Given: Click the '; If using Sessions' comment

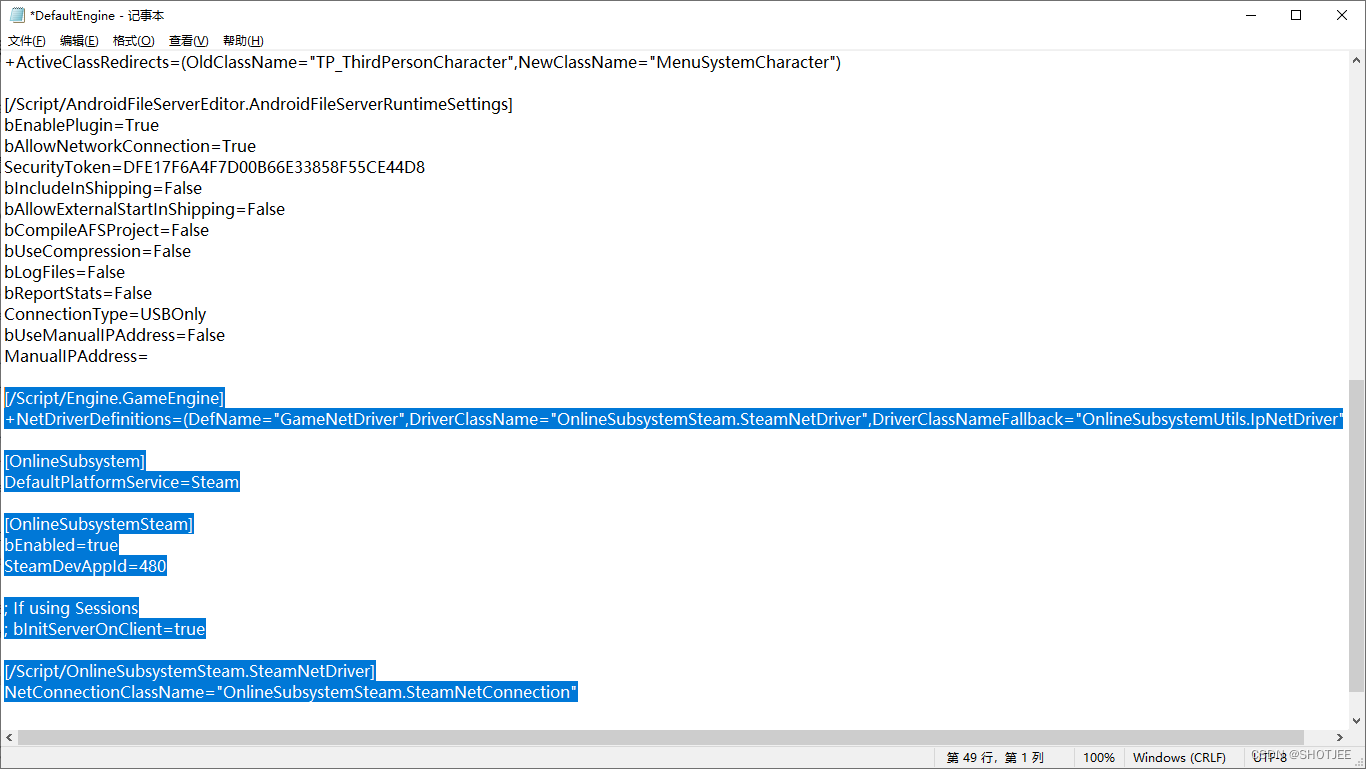Looking at the screenshot, I should tap(72, 608).
